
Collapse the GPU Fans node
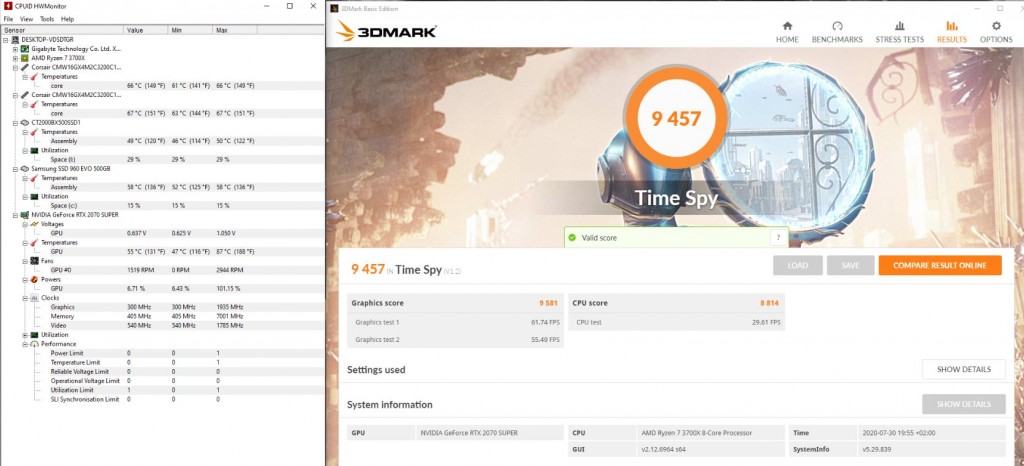pyautogui.click(x=25, y=260)
